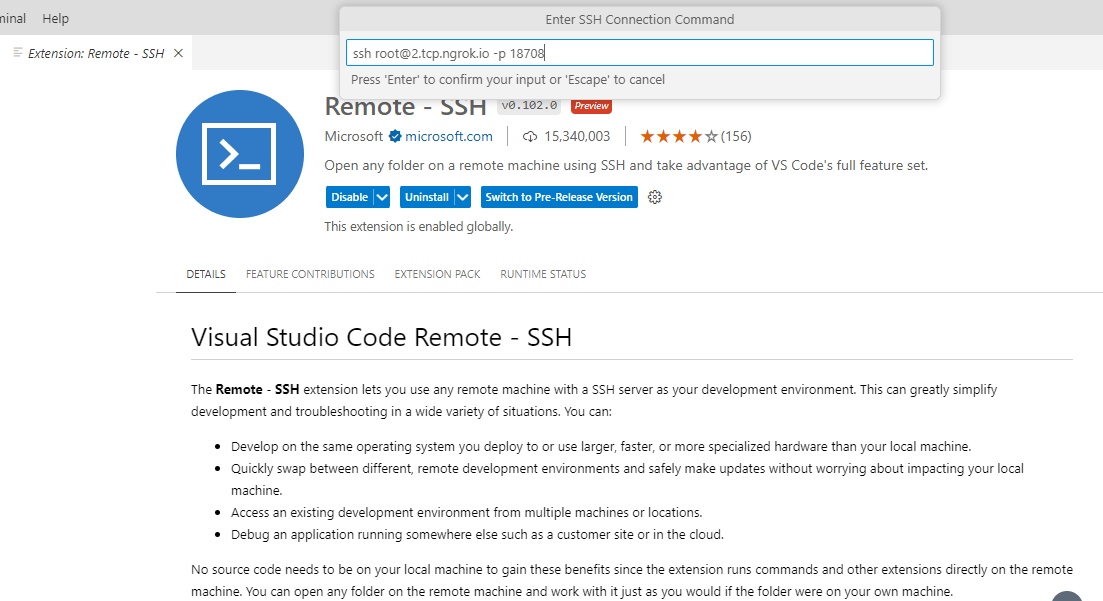Click the bullet starting 'Quickly swap between different'

click(x=627, y=479)
